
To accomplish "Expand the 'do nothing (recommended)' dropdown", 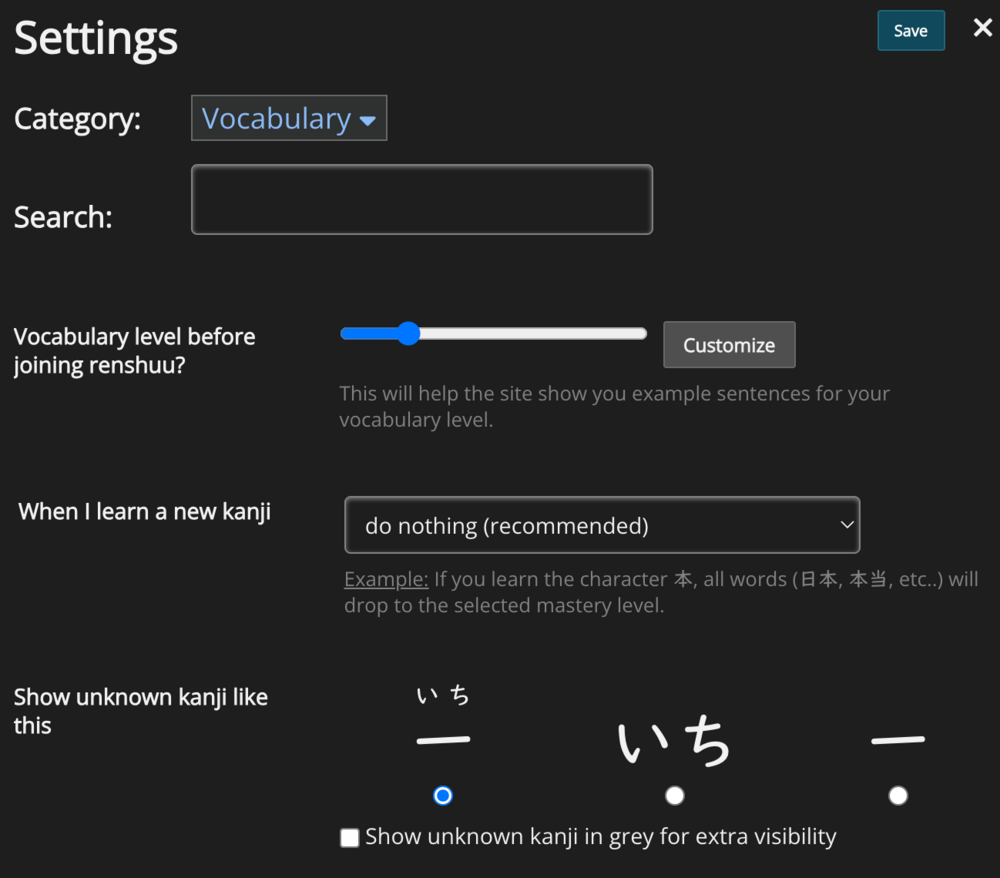I will coord(601,525).
